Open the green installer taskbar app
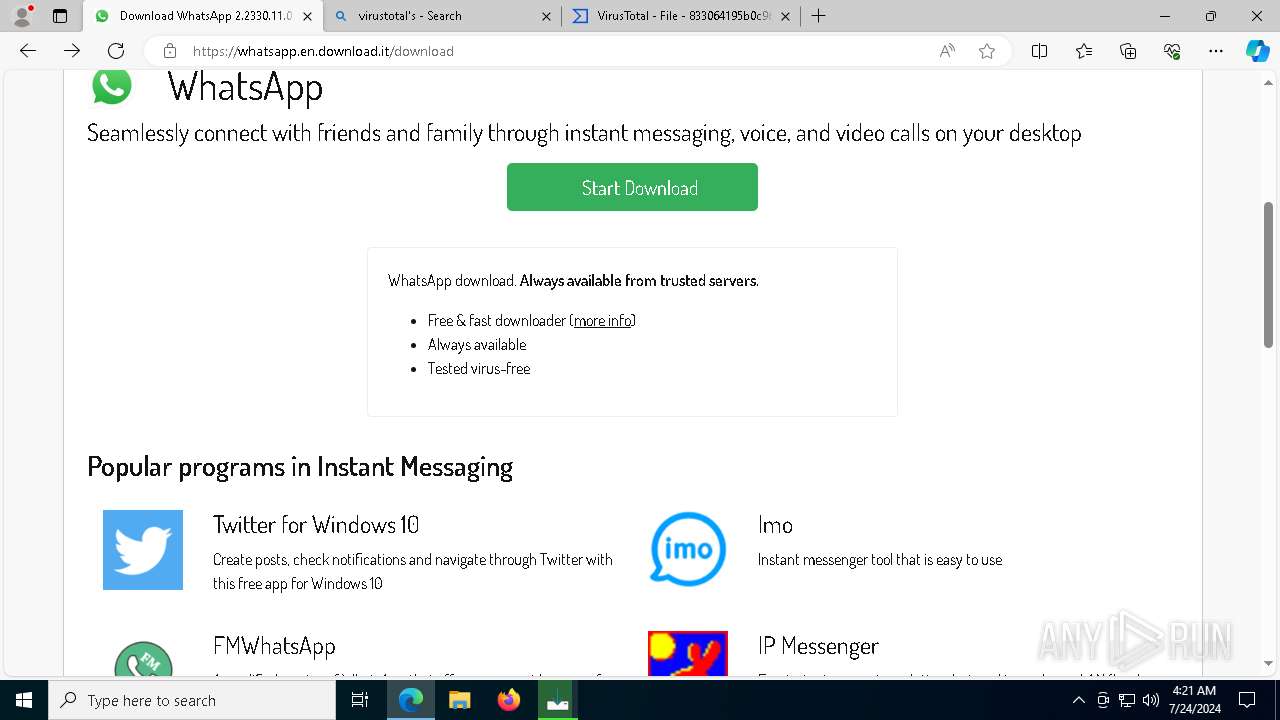Image resolution: width=1280 pixels, height=720 pixels. coord(557,700)
